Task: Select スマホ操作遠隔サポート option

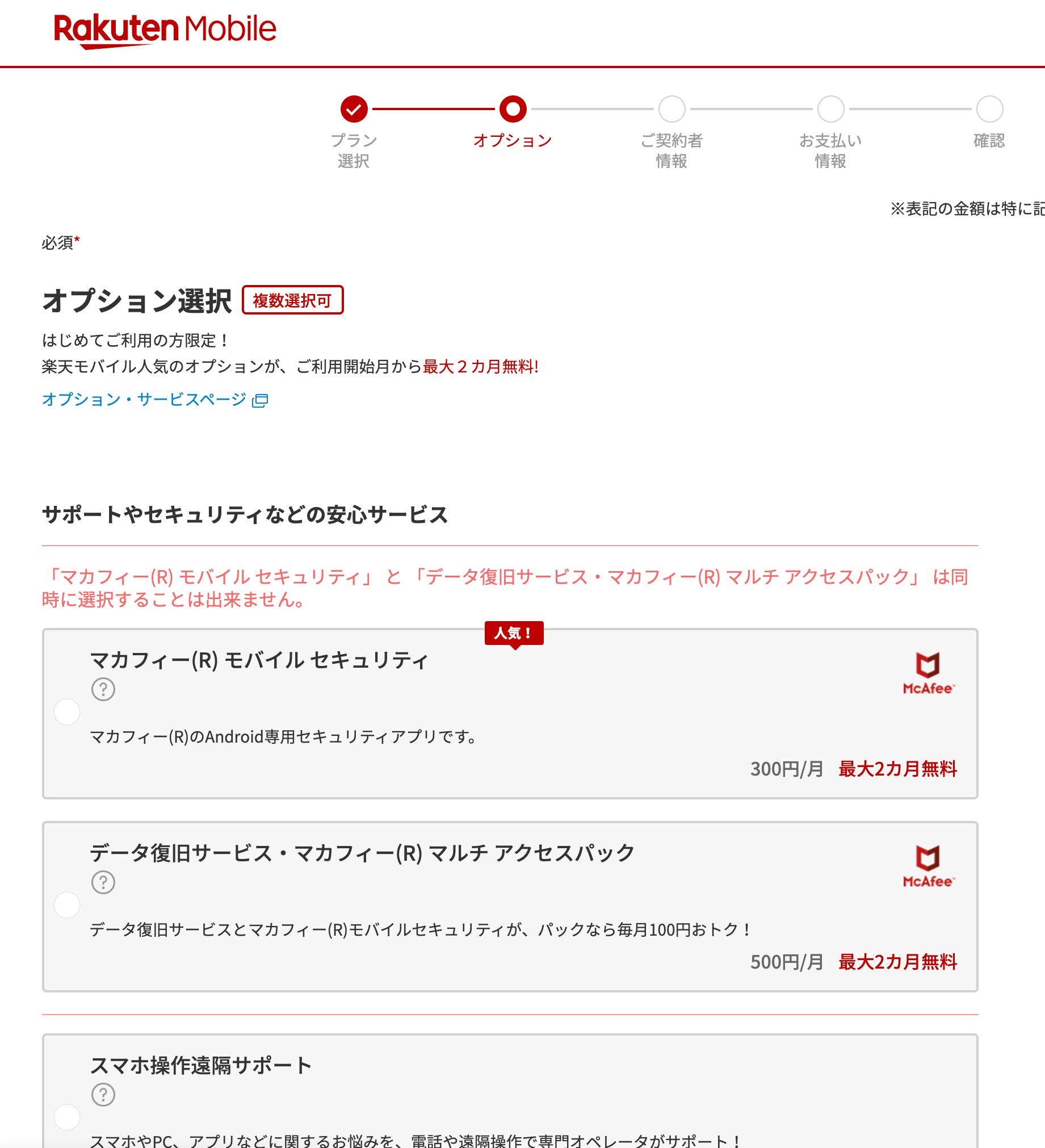Action: pos(66,1117)
